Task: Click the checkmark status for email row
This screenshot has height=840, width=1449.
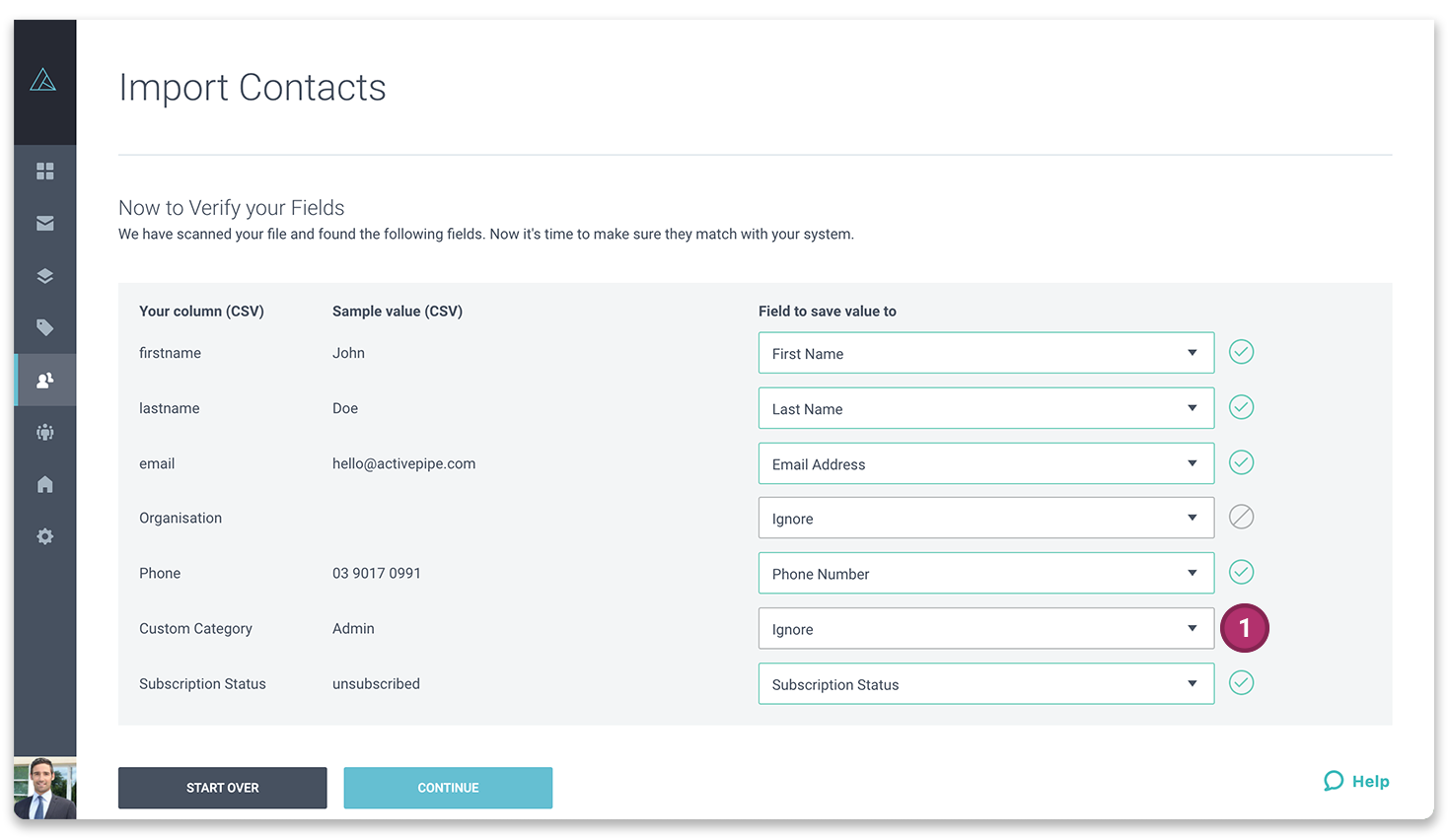Action: [x=1242, y=462]
